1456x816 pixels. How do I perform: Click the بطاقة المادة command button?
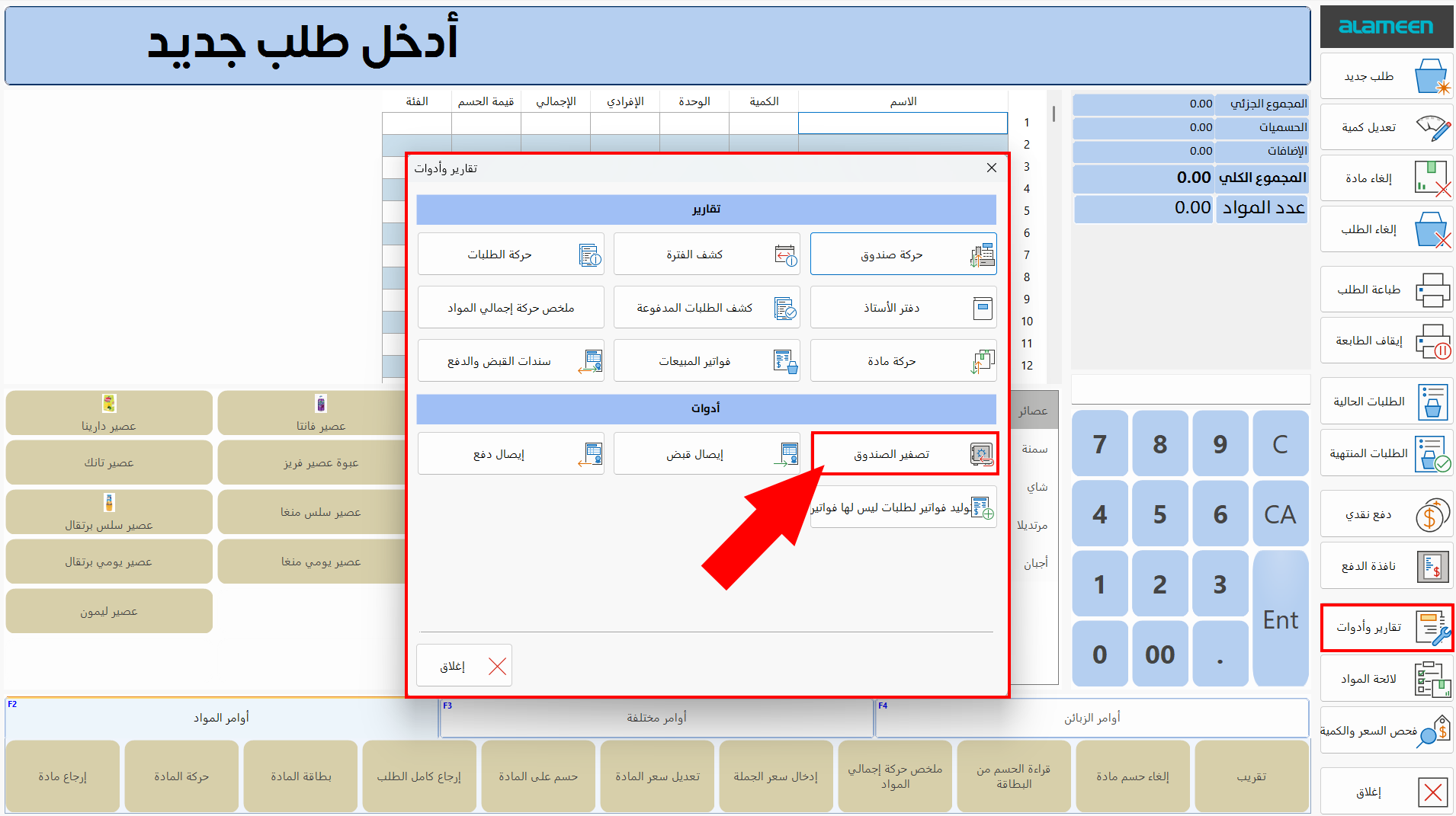pos(300,776)
